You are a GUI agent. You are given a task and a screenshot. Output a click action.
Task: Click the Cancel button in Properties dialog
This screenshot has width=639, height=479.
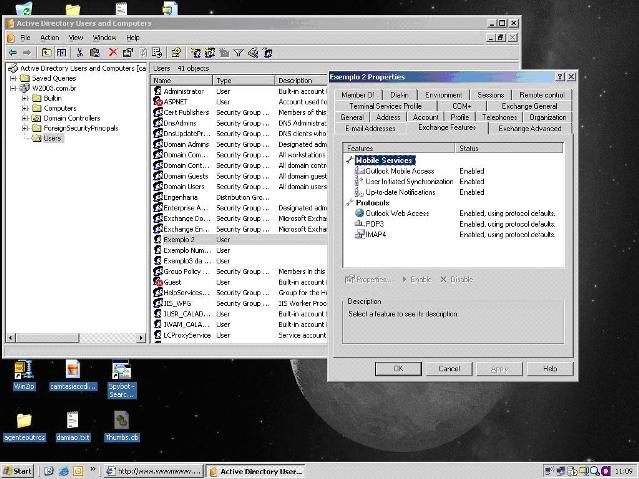pyautogui.click(x=449, y=368)
